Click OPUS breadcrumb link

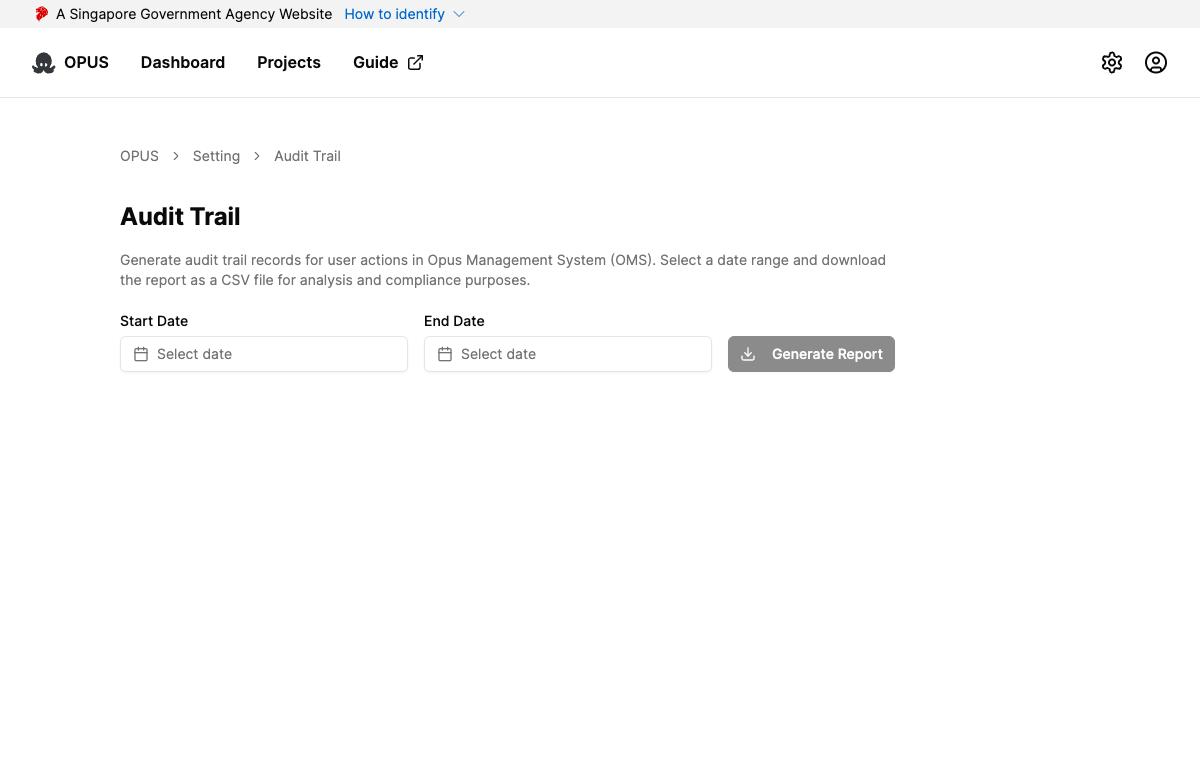coord(139,156)
